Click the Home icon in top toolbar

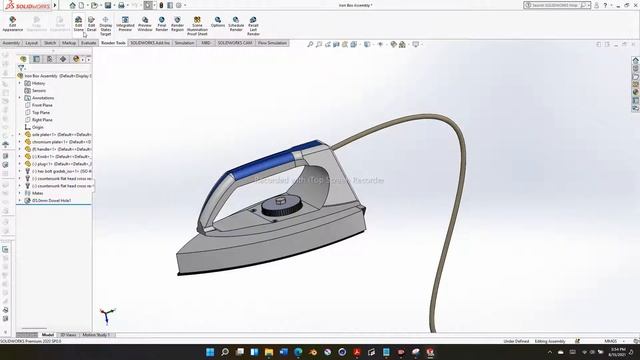pyautogui.click(x=73, y=5)
